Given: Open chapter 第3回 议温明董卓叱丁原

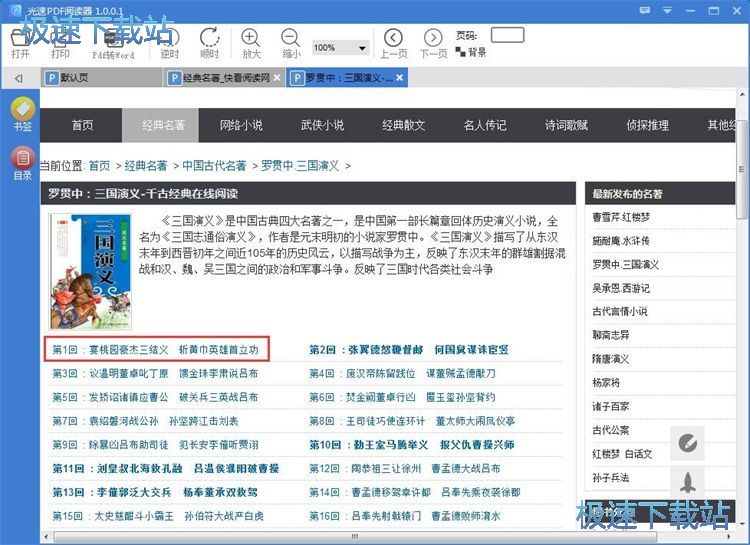Looking at the screenshot, I should [155, 374].
